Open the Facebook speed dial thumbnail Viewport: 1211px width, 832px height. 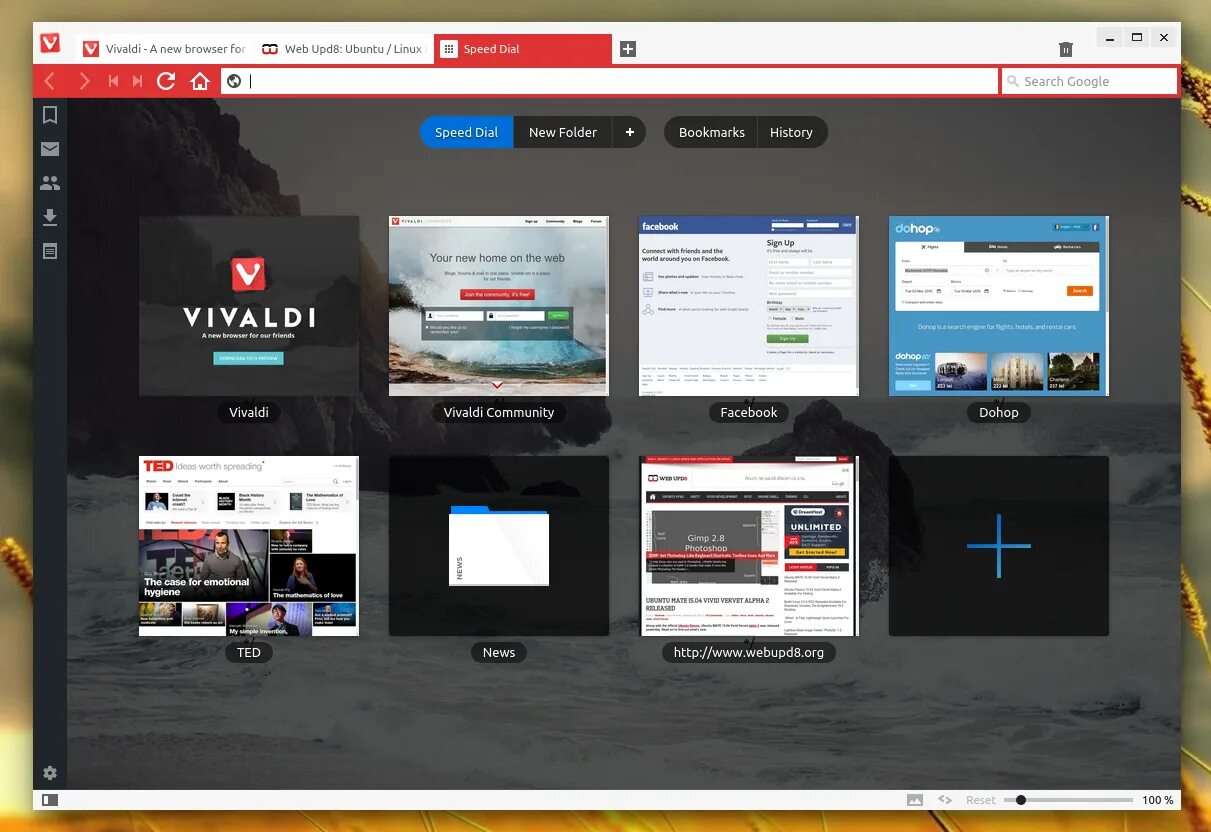click(749, 306)
